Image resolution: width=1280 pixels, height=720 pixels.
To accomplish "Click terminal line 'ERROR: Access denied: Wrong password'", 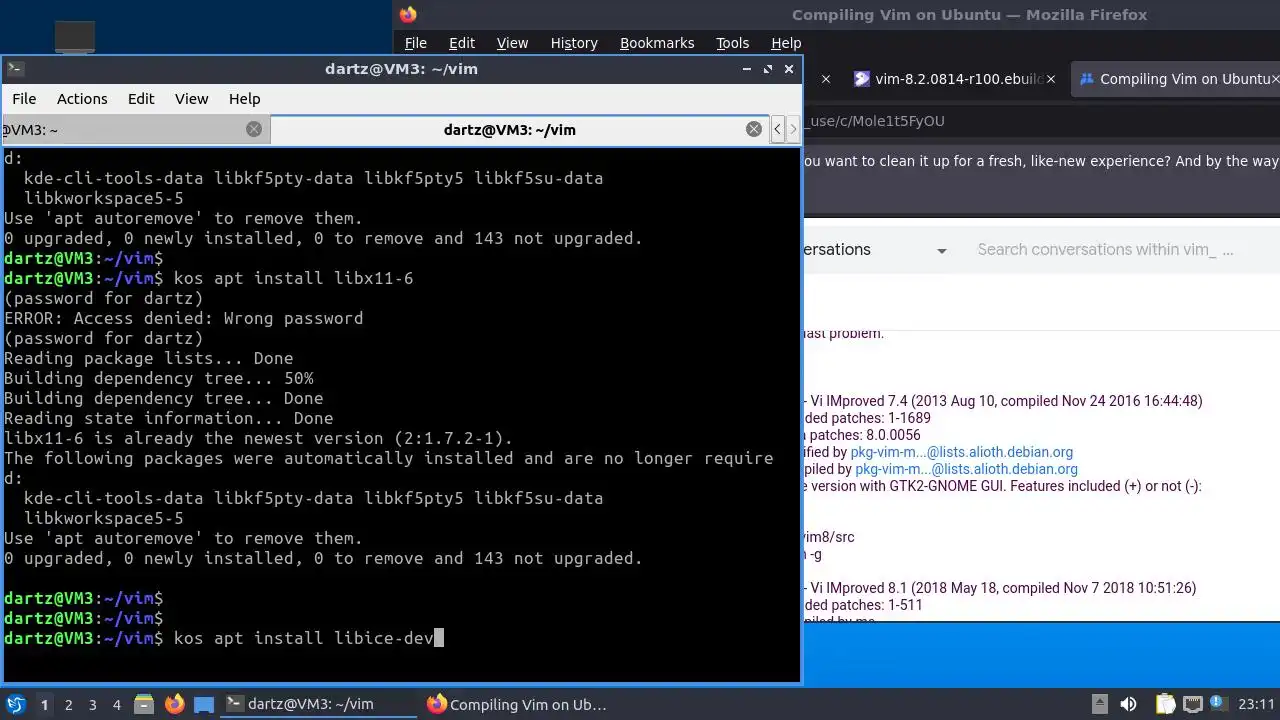I will click(184, 318).
